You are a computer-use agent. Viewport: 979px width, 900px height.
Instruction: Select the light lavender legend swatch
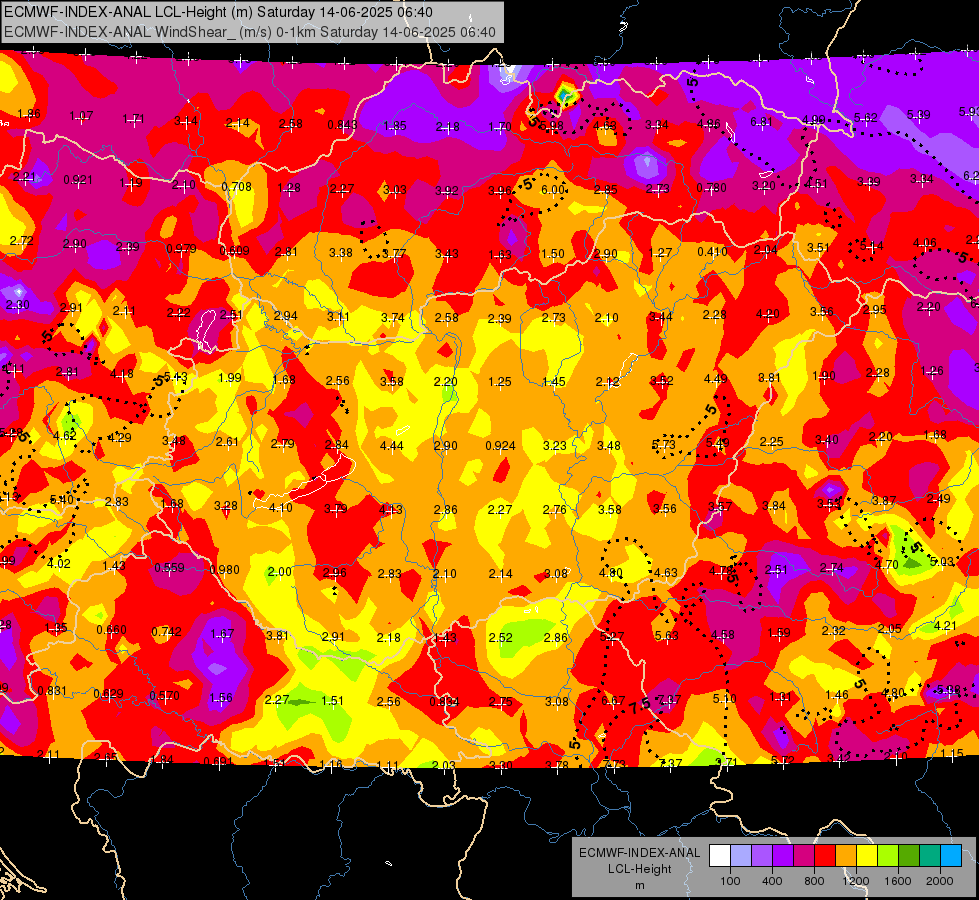coord(740,856)
